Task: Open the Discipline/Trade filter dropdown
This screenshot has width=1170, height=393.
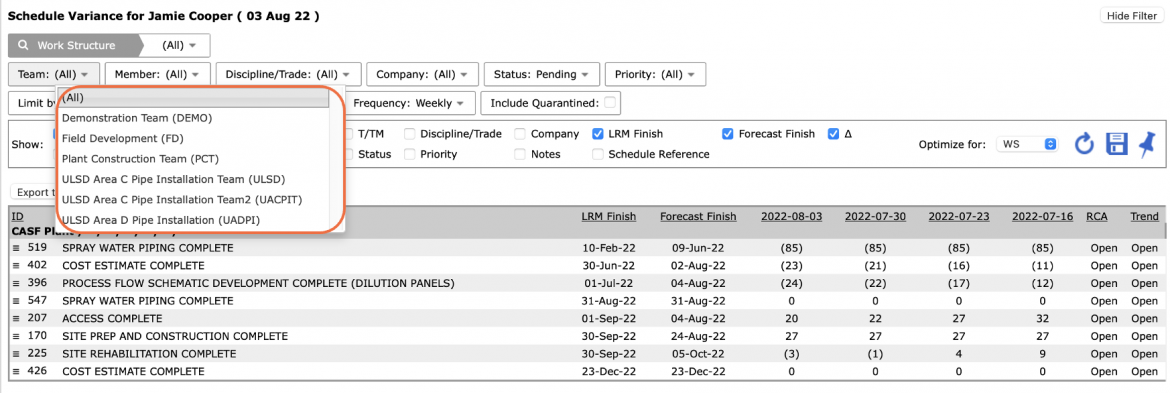Action: 289,75
